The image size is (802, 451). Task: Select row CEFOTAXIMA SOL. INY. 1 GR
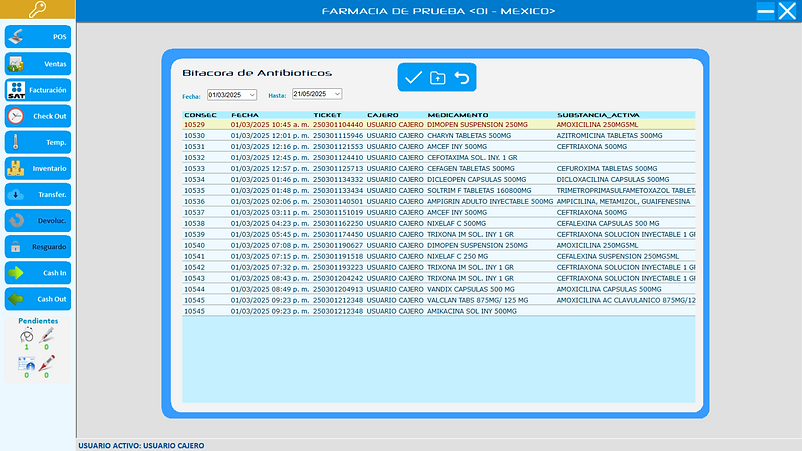pos(438,157)
